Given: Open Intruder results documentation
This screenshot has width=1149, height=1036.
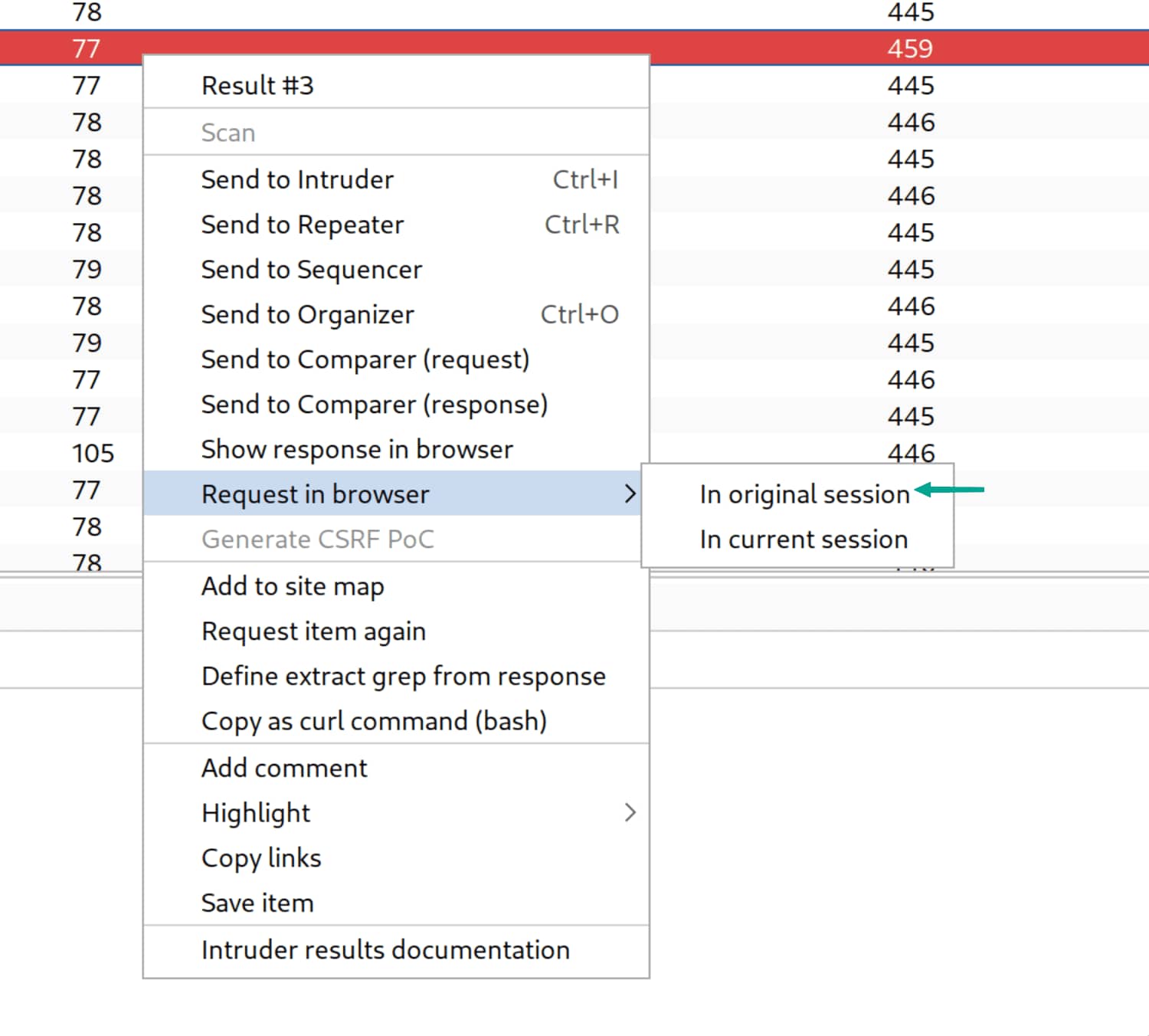Looking at the screenshot, I should [385, 950].
